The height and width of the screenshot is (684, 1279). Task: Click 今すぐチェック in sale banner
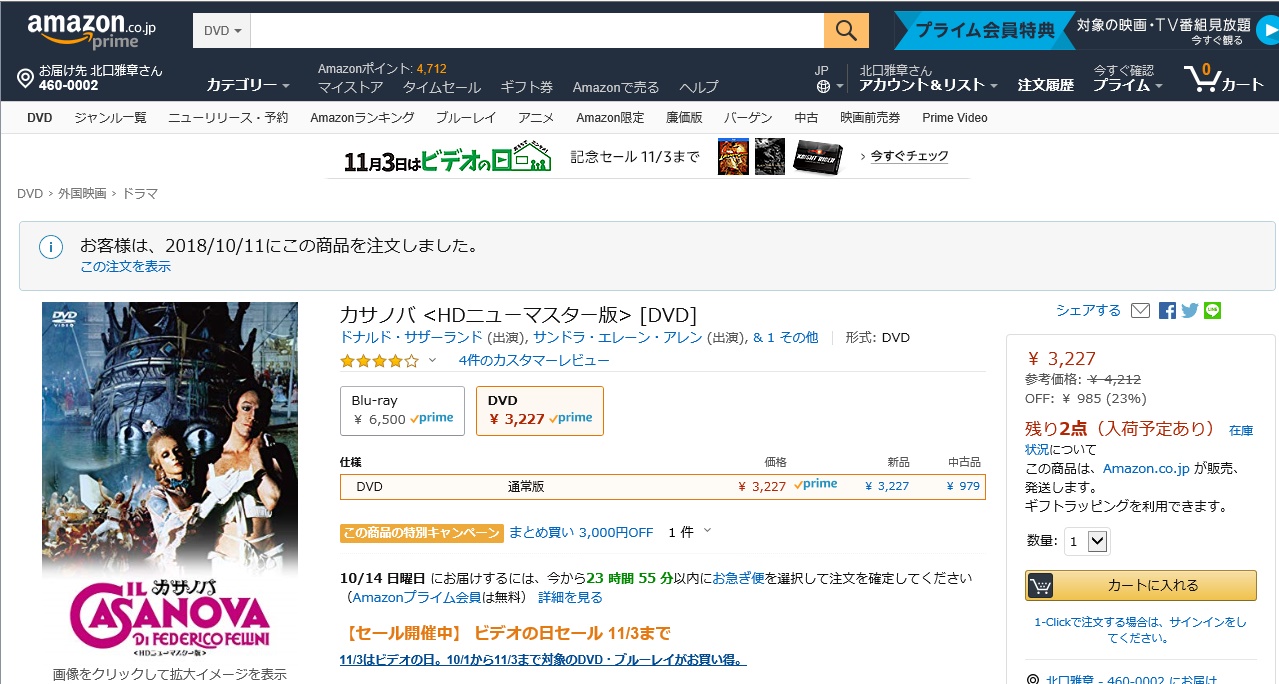[x=909, y=156]
